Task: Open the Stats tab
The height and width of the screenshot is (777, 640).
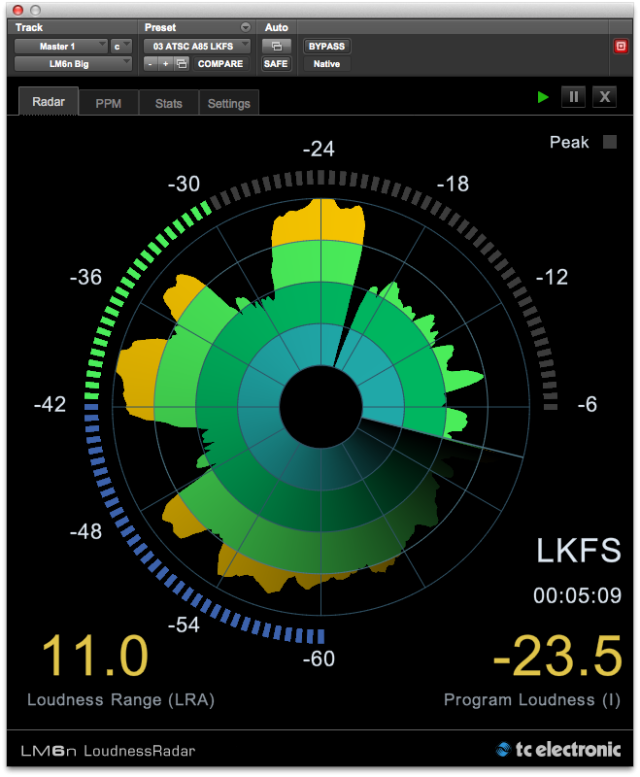Action: [x=168, y=103]
